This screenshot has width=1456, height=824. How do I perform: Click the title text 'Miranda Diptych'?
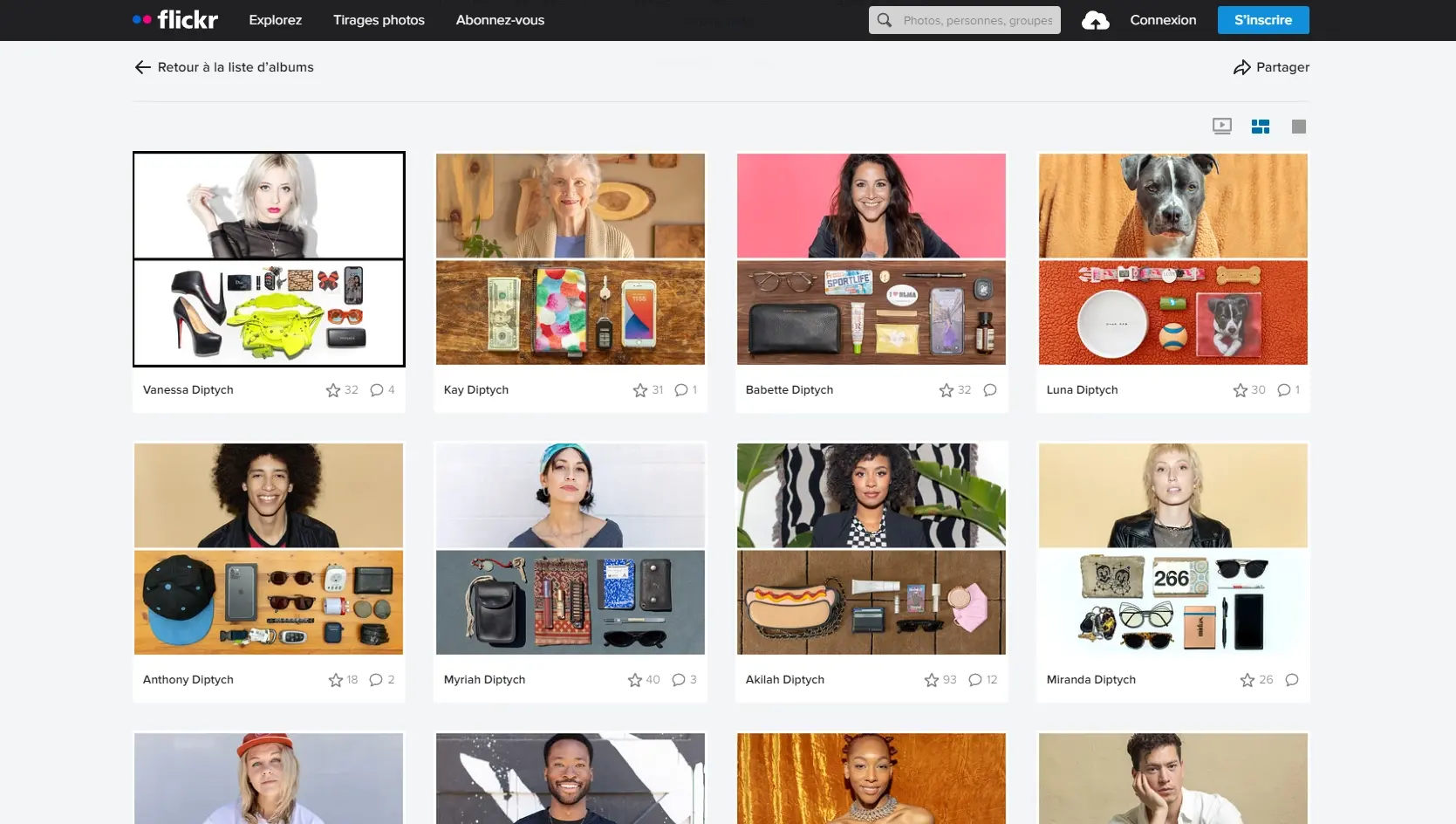click(1091, 680)
